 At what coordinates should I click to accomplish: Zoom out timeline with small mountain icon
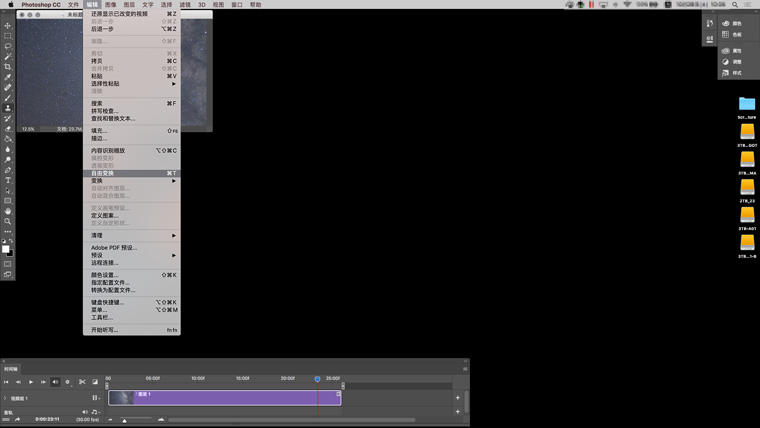coord(110,420)
